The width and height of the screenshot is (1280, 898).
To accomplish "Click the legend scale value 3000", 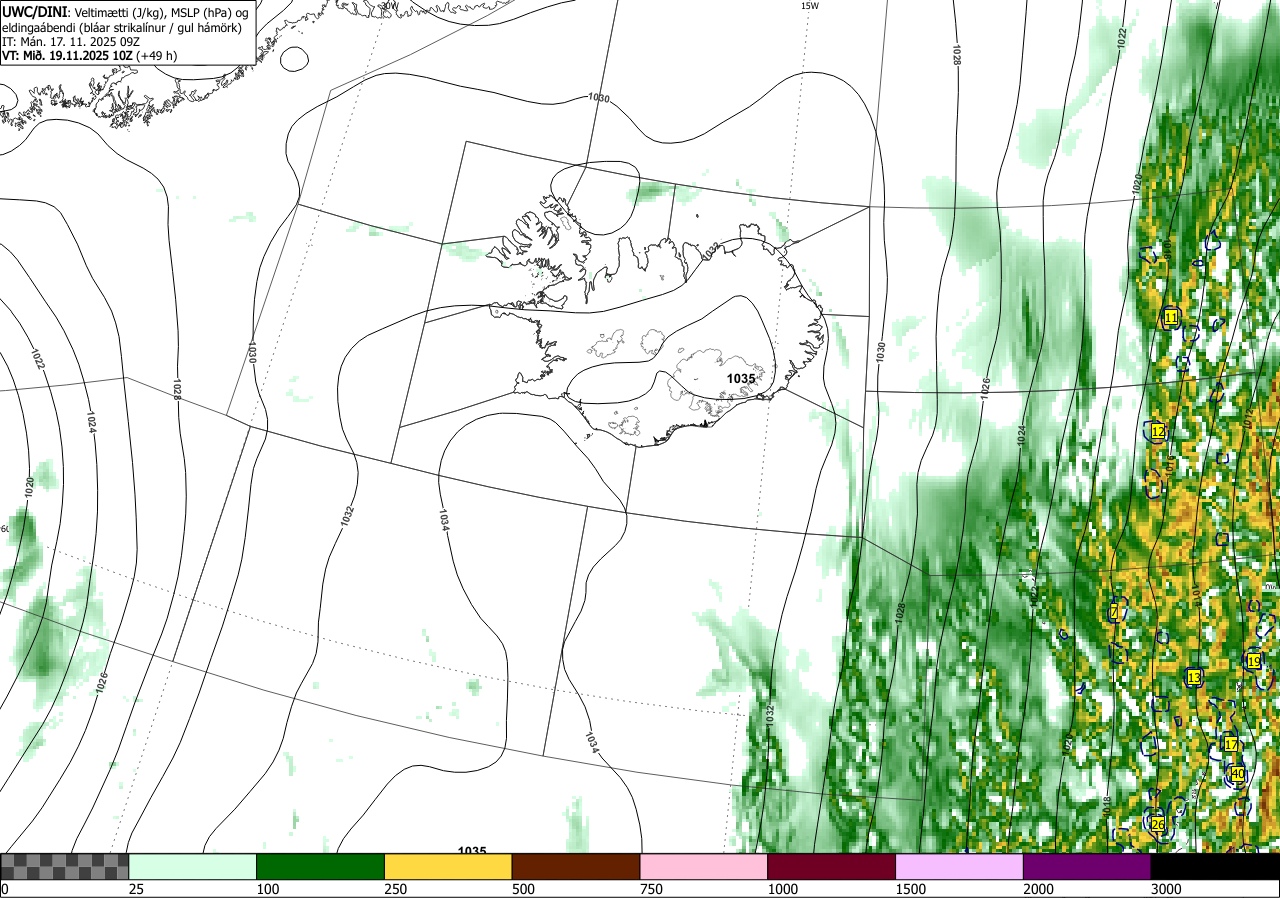I will (x=1166, y=889).
